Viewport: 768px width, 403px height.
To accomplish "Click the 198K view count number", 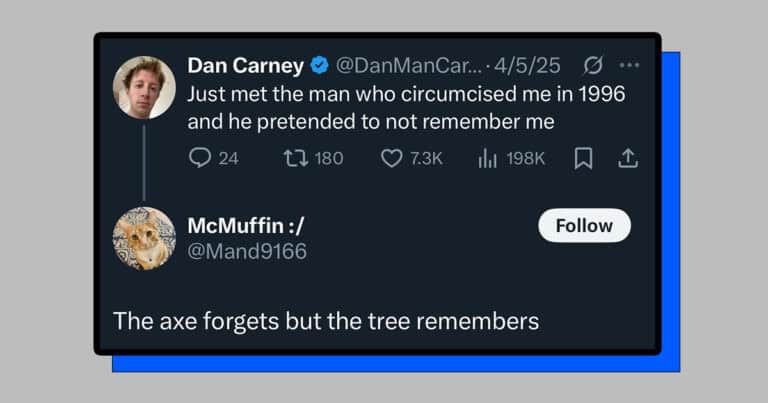I will (x=525, y=158).
